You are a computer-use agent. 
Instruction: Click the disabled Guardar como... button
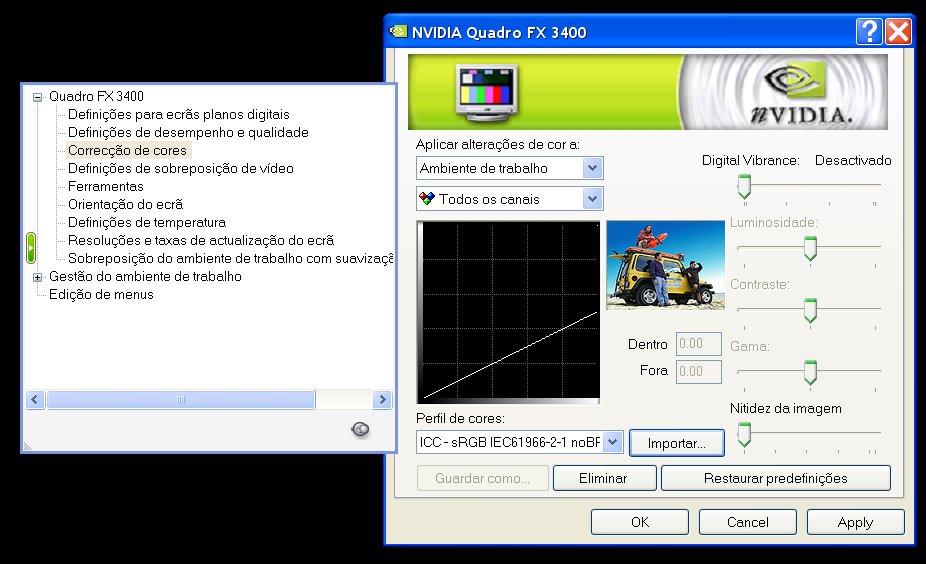tap(482, 478)
